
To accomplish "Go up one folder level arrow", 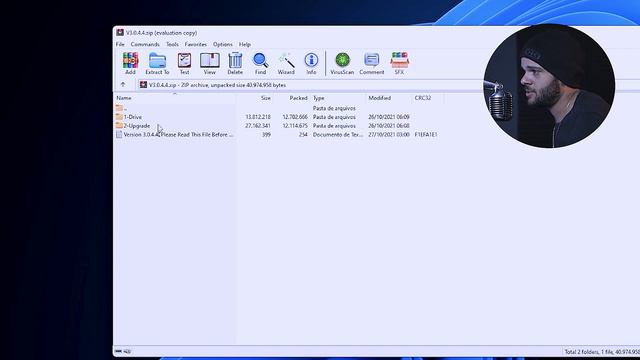I will tap(123, 84).
